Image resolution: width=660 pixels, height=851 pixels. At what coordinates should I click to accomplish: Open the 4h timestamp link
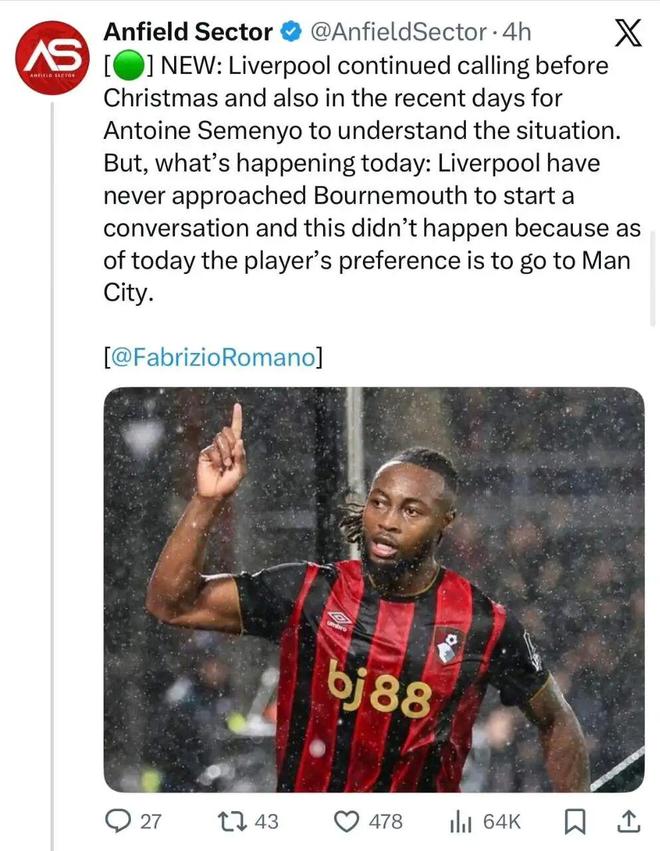tap(516, 33)
